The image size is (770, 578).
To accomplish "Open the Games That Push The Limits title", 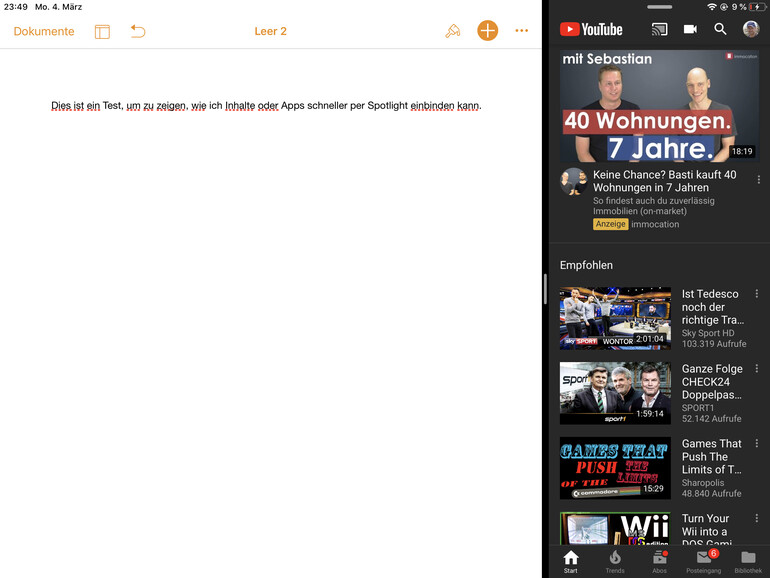I will point(712,457).
